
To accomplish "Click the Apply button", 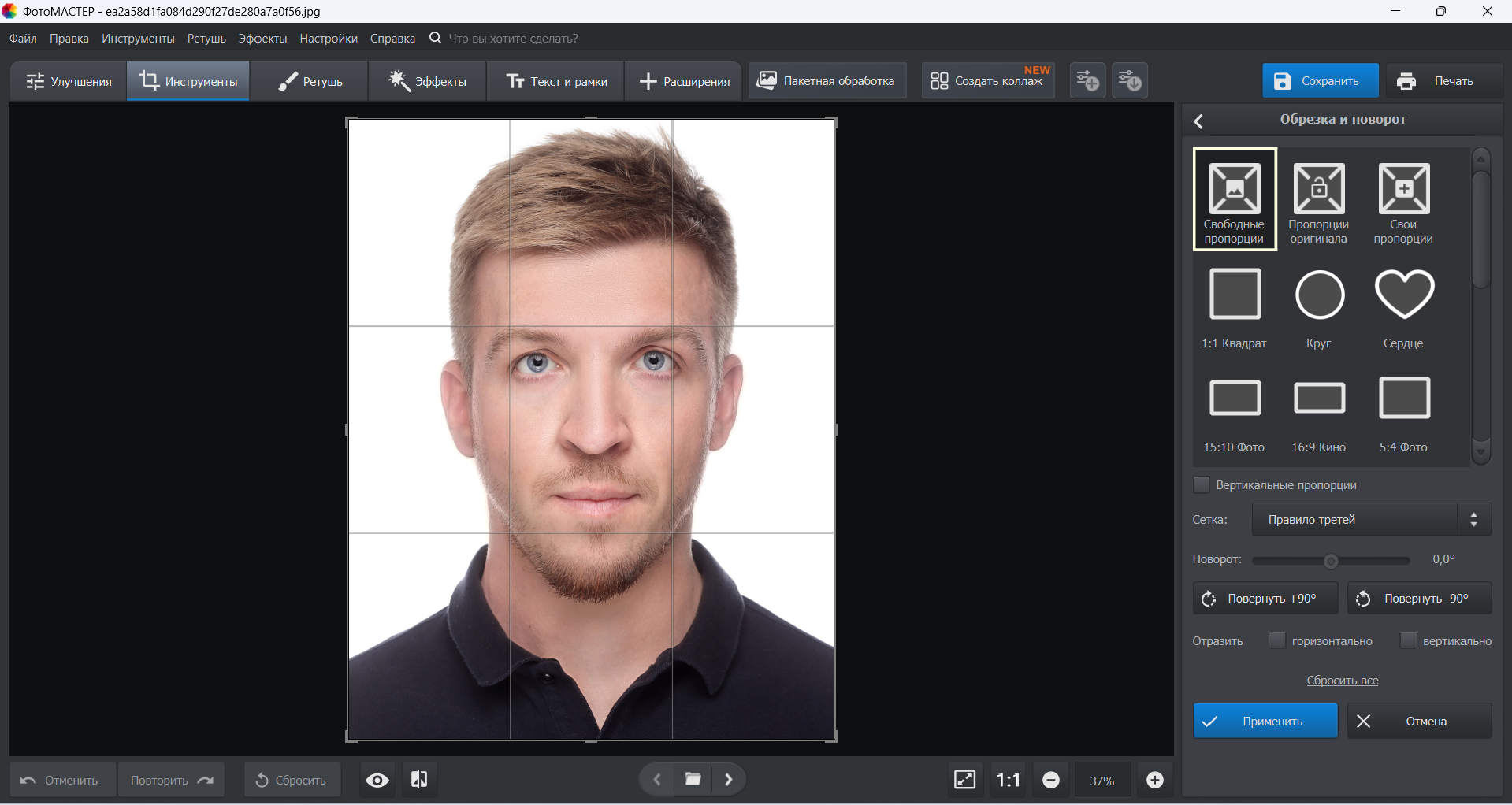I will 1265,722.
